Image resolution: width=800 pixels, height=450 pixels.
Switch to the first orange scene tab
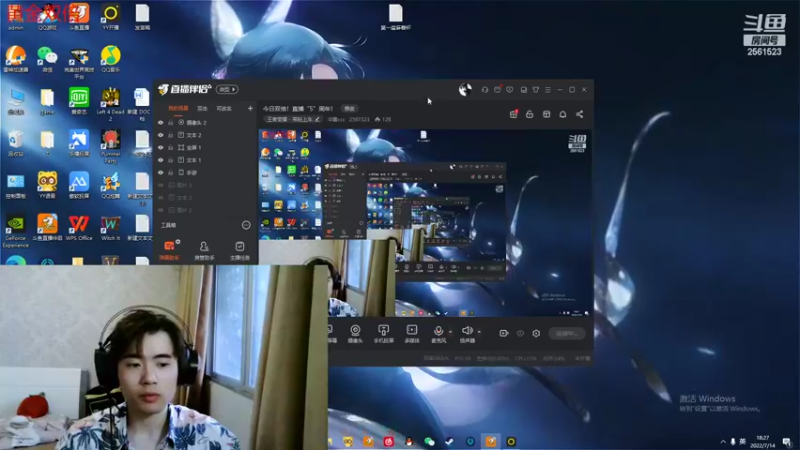[x=178, y=109]
